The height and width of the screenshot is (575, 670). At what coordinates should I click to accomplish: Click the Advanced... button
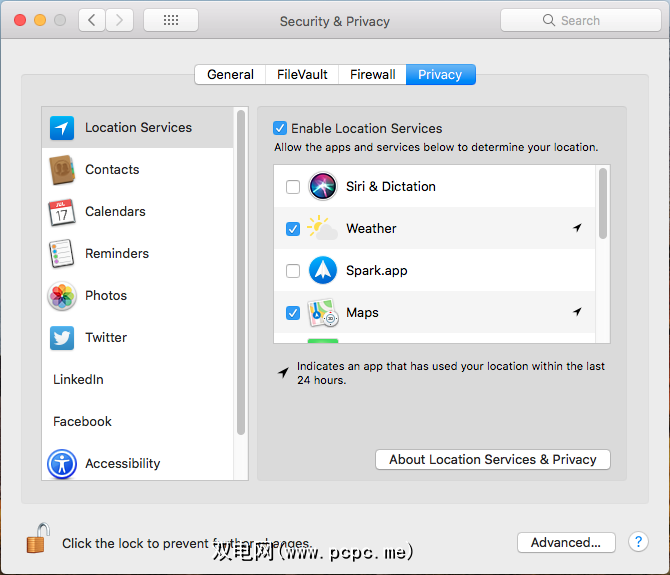566,543
